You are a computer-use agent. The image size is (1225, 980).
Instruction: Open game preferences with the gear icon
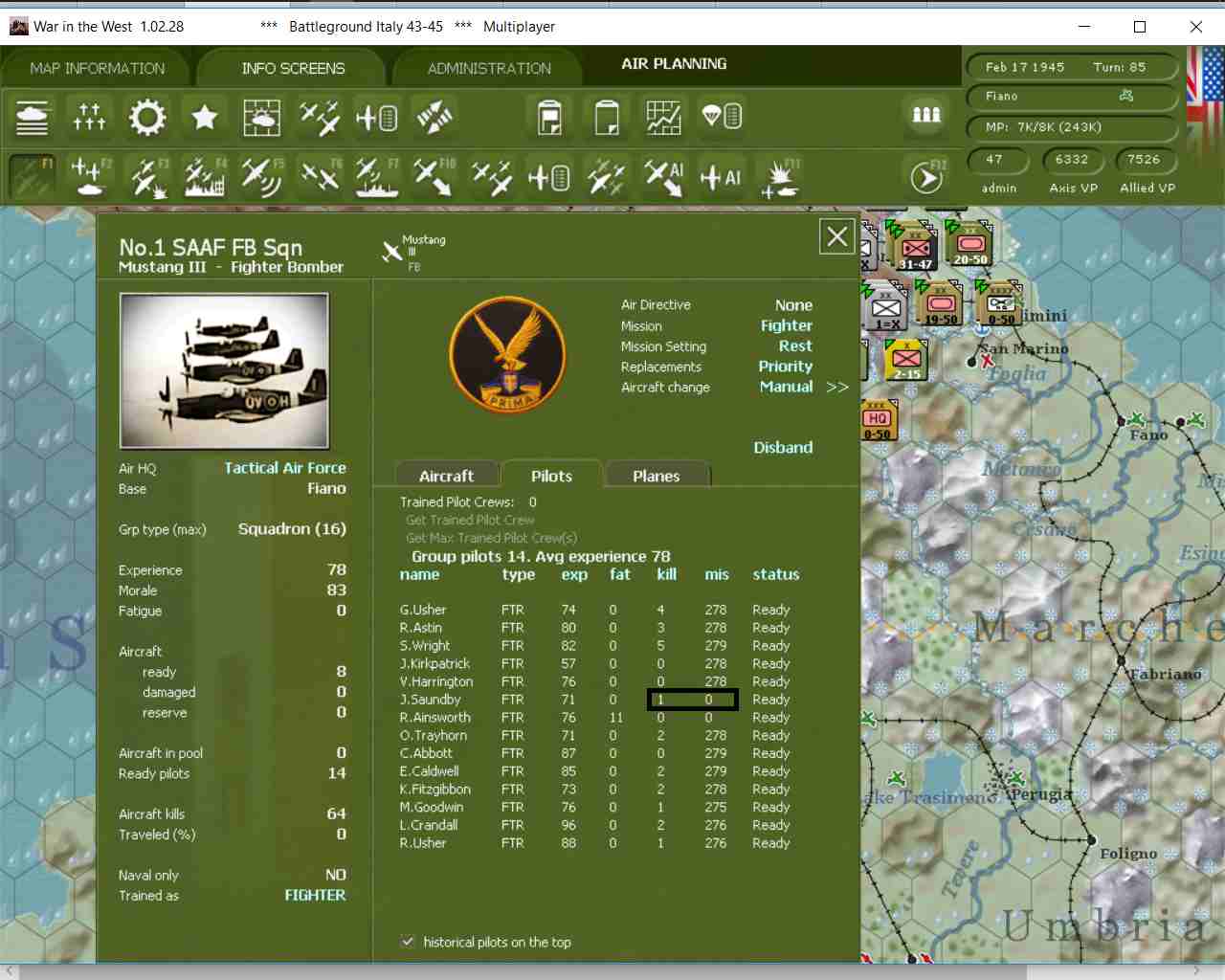point(147,118)
